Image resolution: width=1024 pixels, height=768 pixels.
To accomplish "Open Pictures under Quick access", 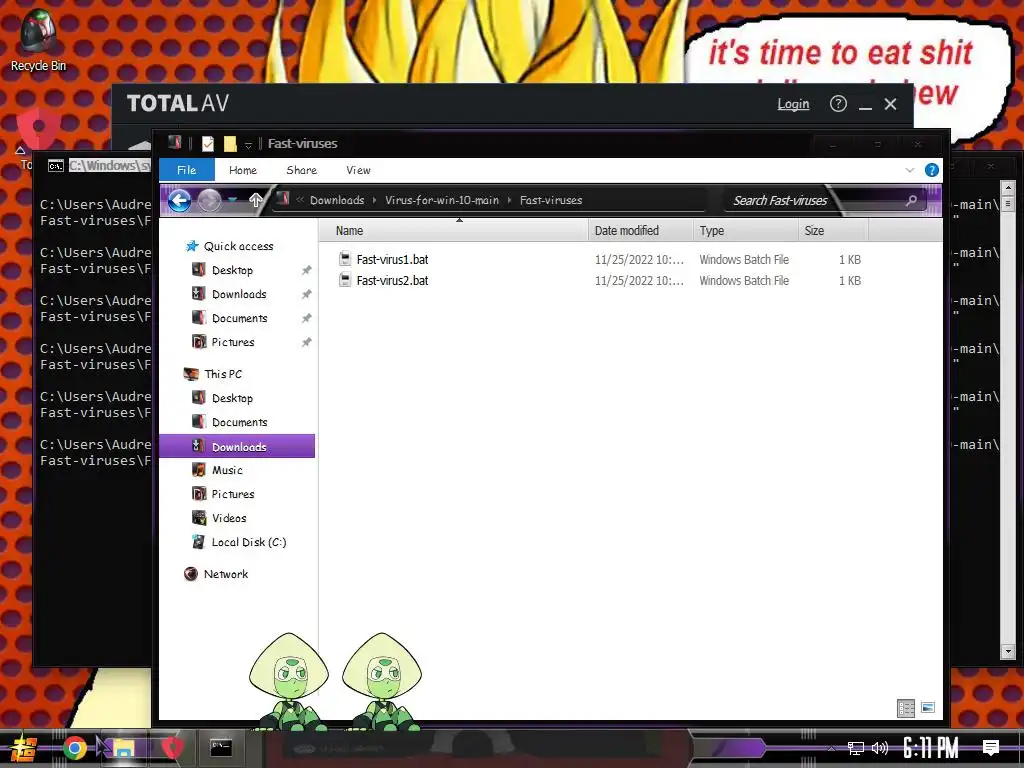I will click(232, 342).
